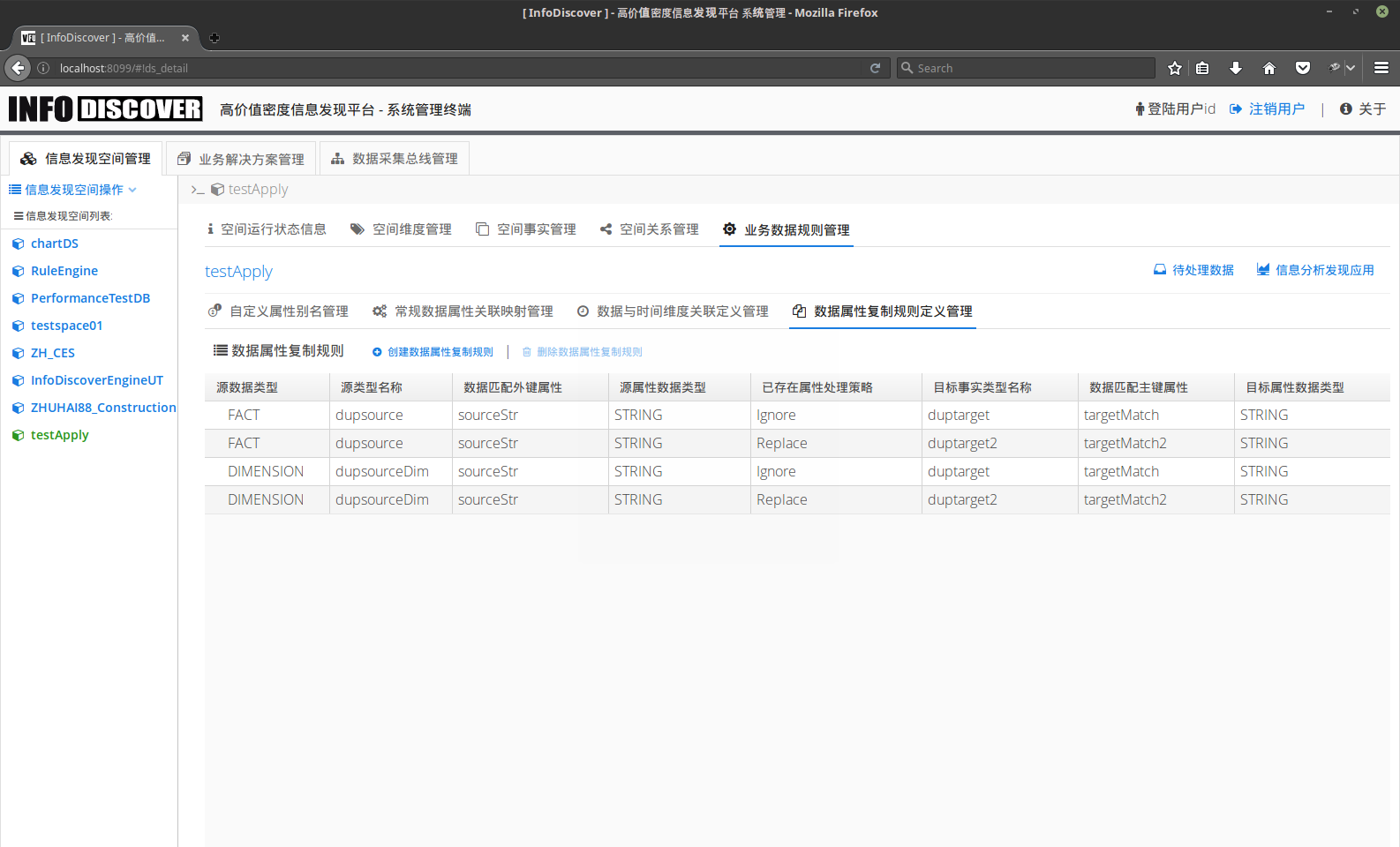Screen dimensions: 1400x847
Task: Open the Firefox hamburger menu
Action: pyautogui.click(x=1381, y=68)
